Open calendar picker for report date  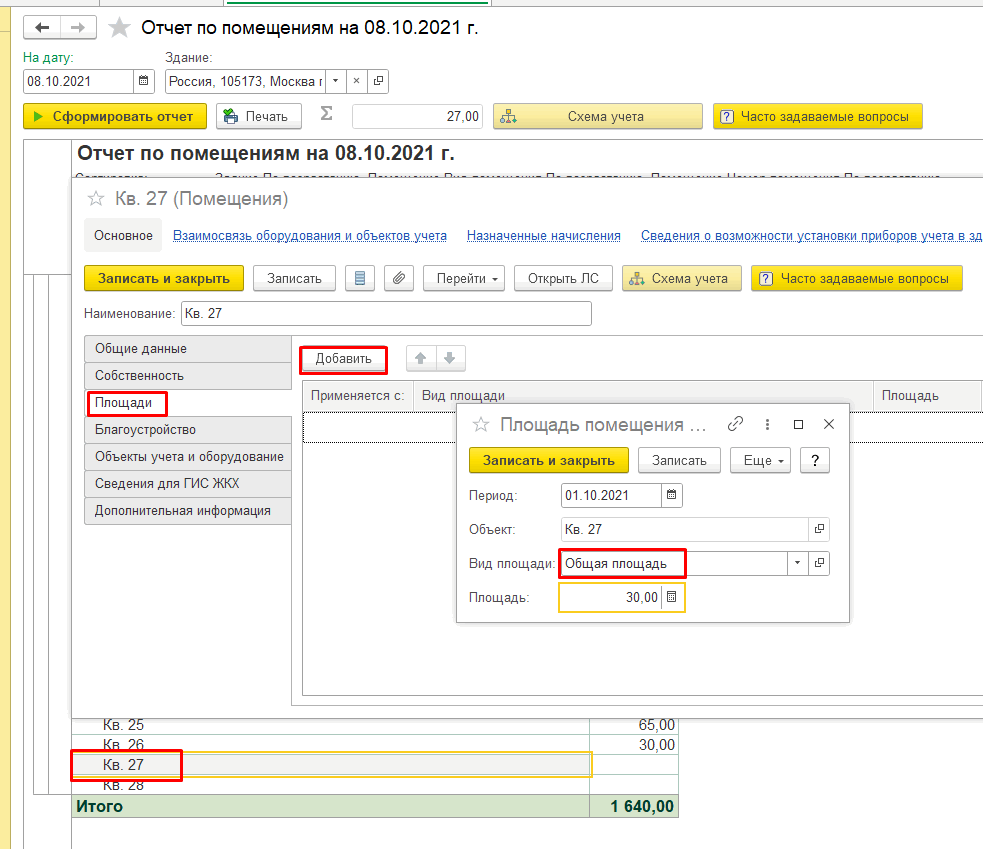point(144,81)
